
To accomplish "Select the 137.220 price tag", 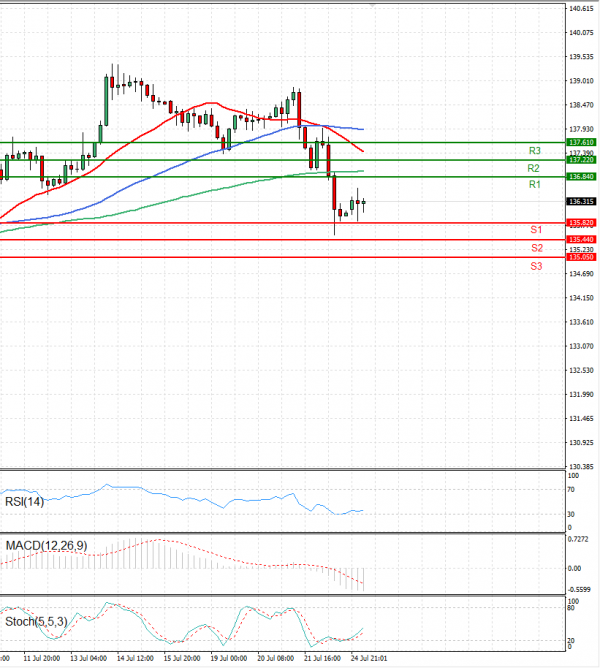I will [x=581, y=160].
